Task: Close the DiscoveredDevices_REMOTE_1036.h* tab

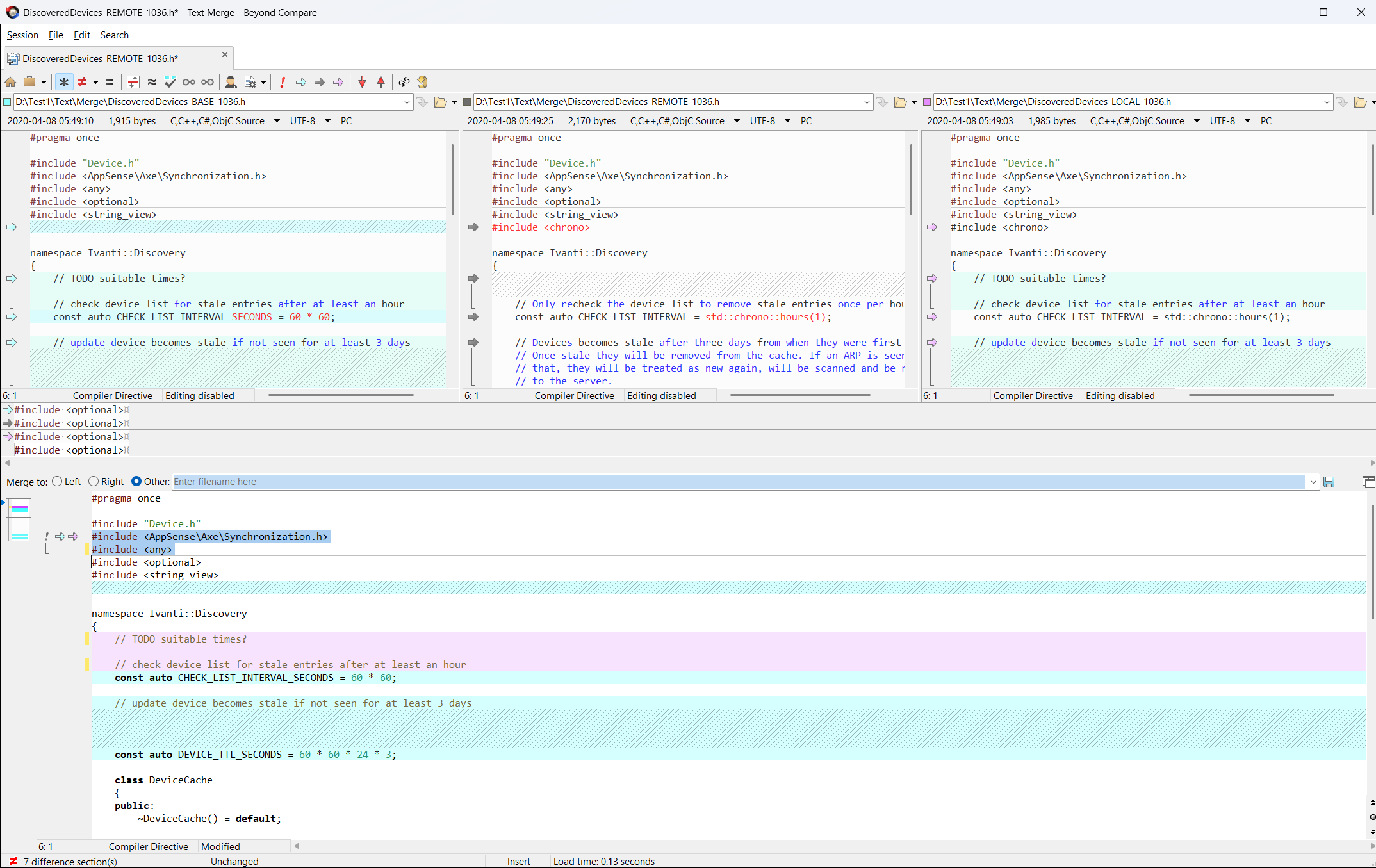Action: tap(225, 54)
